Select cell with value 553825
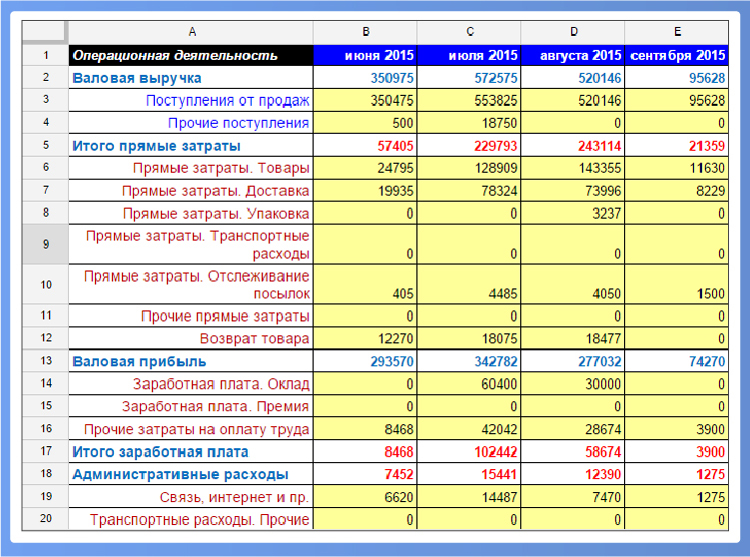The height and width of the screenshot is (557, 750). (469, 100)
